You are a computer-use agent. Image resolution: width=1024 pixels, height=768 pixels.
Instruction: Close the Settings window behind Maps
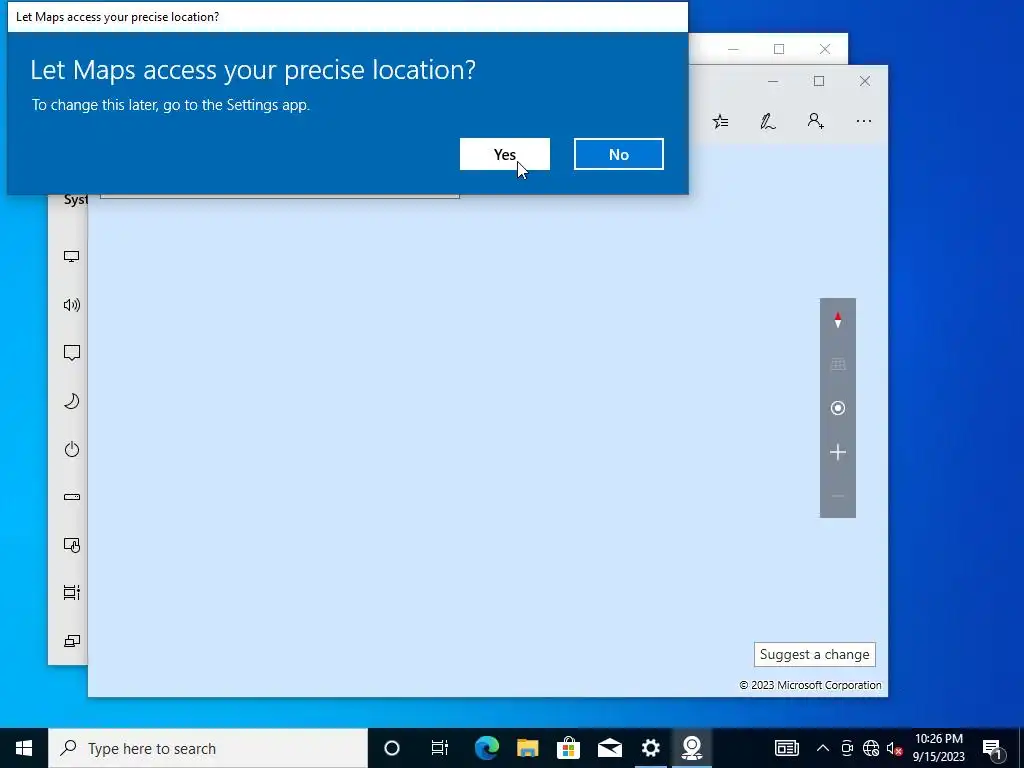[825, 49]
